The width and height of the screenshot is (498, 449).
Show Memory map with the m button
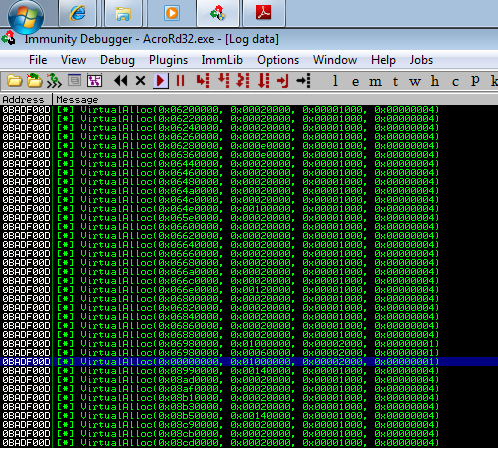(x=375, y=82)
